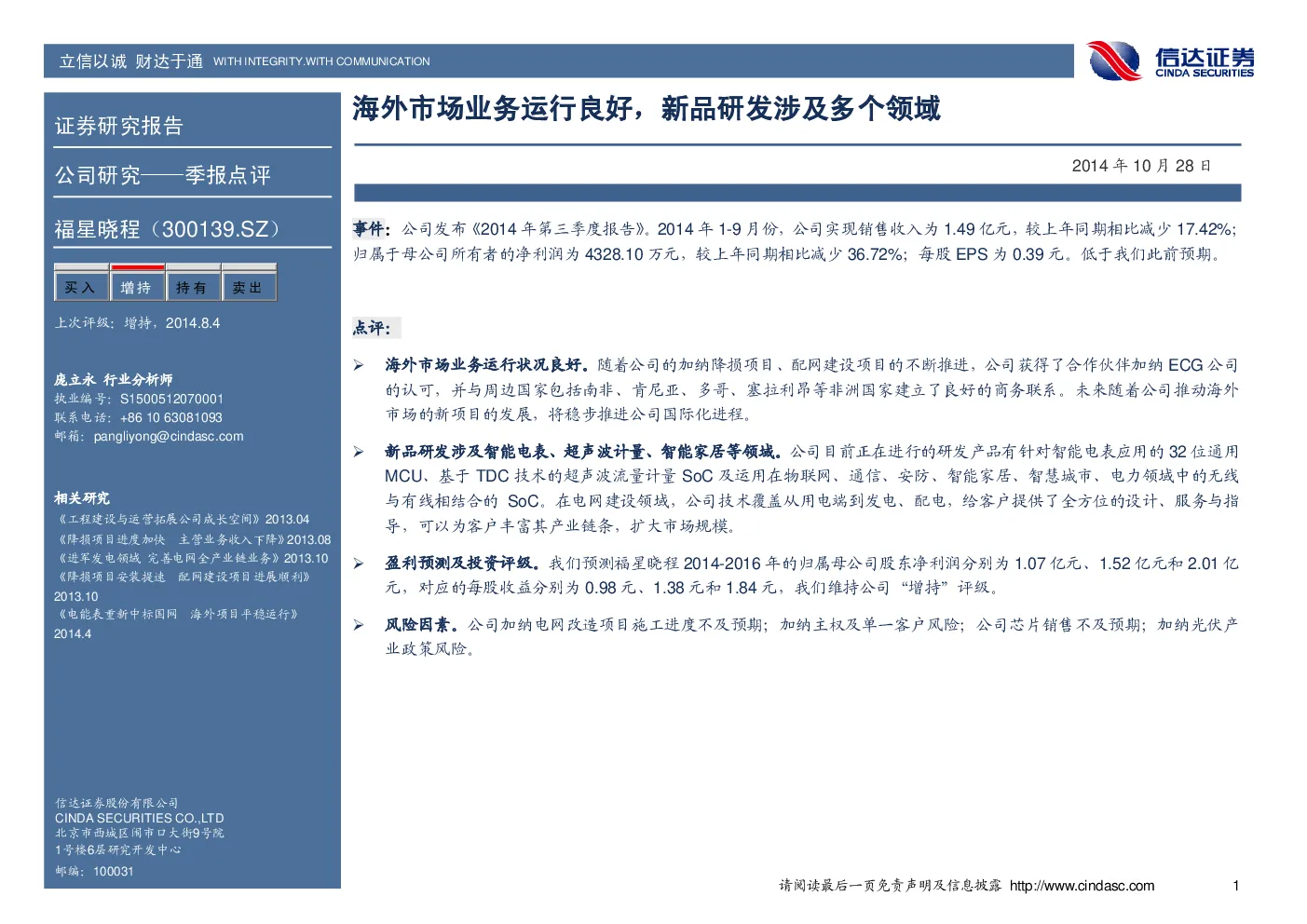Click related report 《降损项目进度加快 主营业务收入下降》
Viewport: 1307px width, 924px height.
click(170, 539)
